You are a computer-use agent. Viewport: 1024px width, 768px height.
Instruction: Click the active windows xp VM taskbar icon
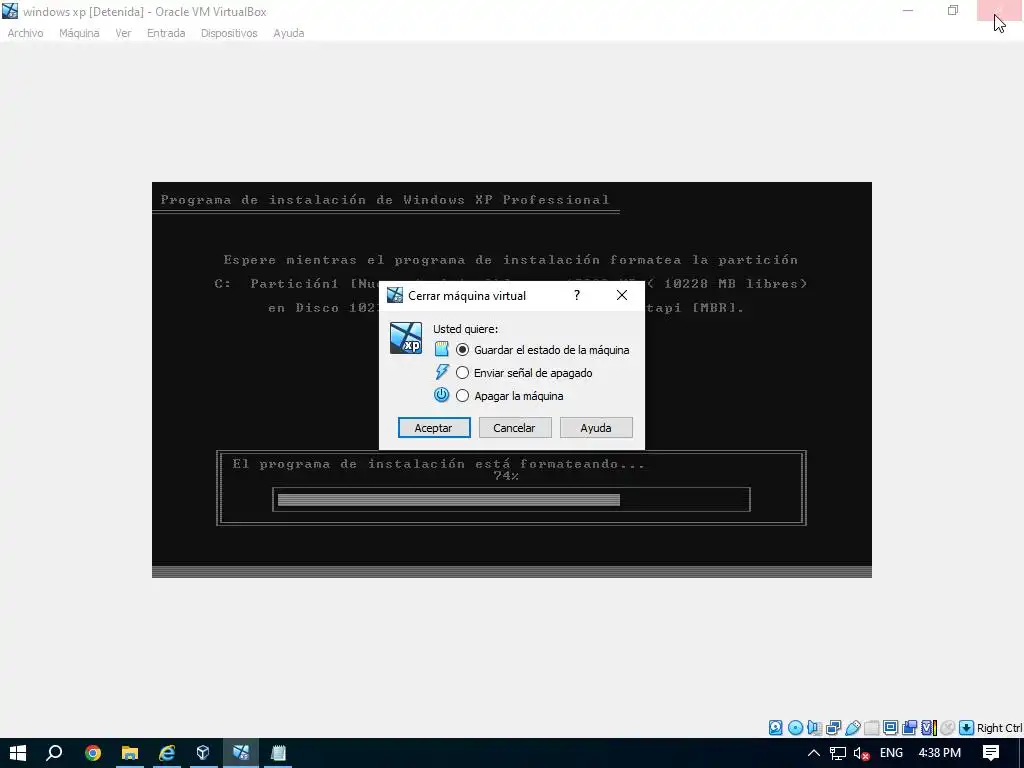pyautogui.click(x=241, y=753)
